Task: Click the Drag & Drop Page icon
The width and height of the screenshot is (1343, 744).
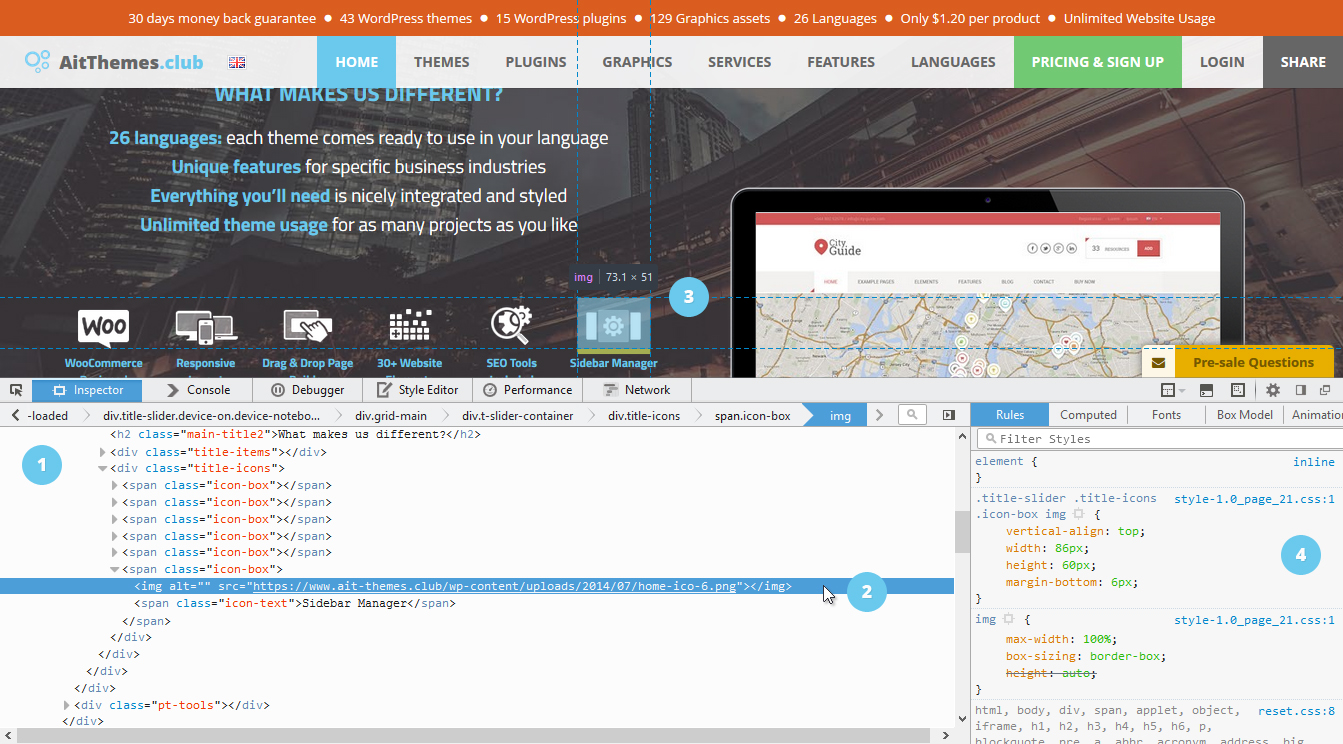Action: [x=308, y=327]
